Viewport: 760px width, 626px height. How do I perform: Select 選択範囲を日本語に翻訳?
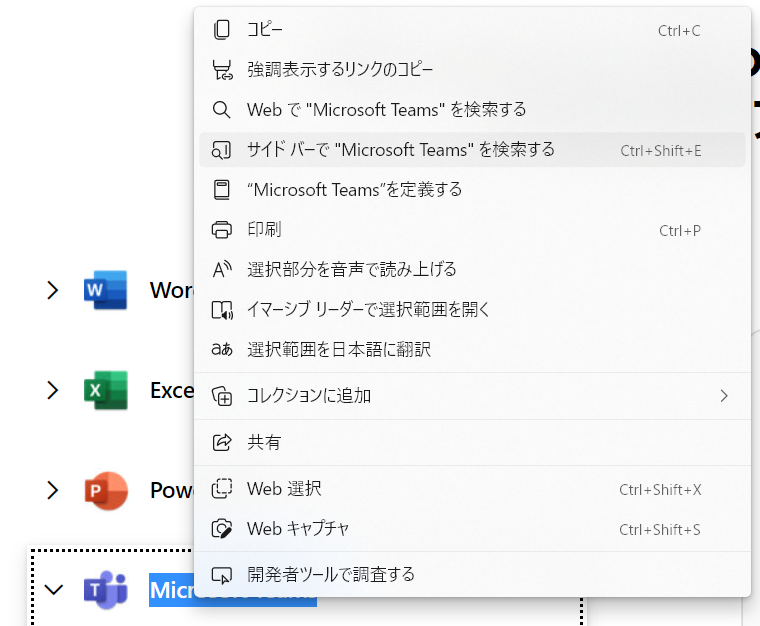tap(472, 349)
